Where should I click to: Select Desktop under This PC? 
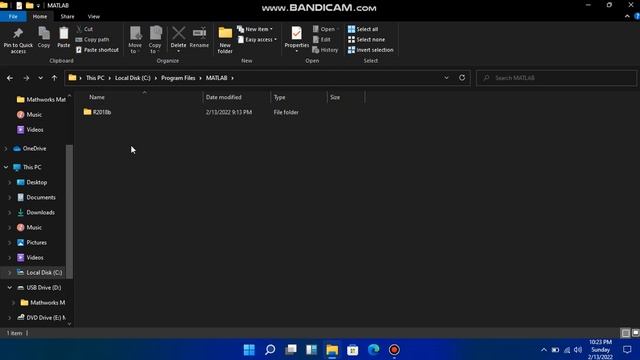[32, 182]
